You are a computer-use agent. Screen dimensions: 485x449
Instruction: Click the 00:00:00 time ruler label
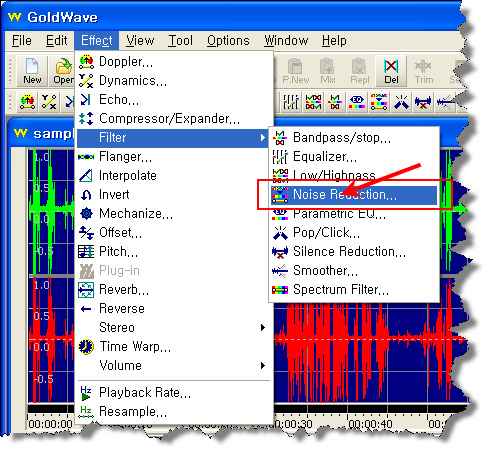tap(51, 424)
